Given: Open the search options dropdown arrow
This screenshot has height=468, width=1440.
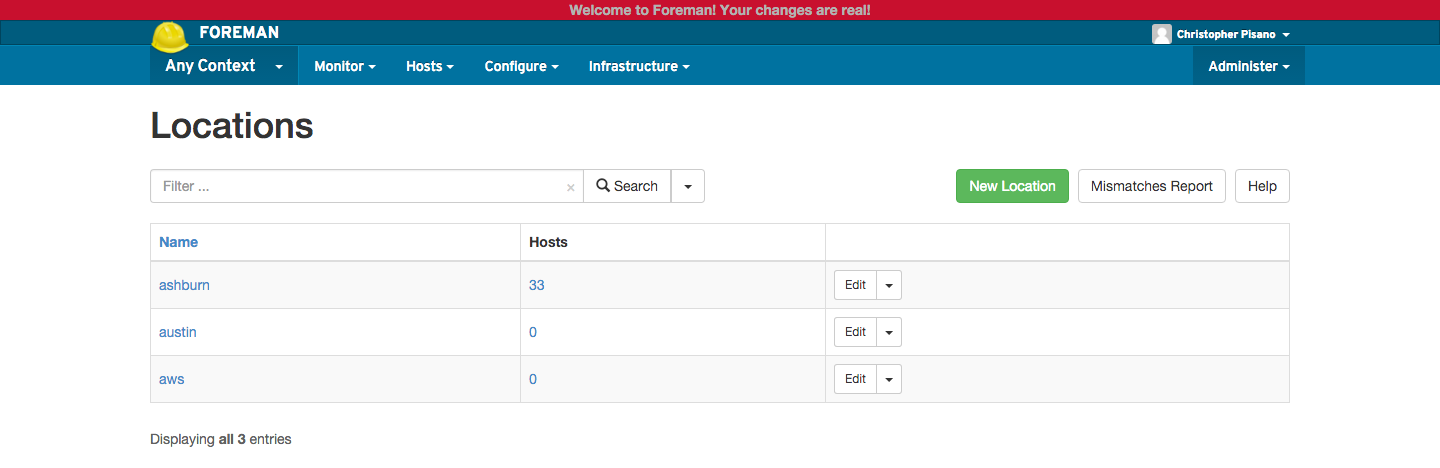Looking at the screenshot, I should point(688,186).
